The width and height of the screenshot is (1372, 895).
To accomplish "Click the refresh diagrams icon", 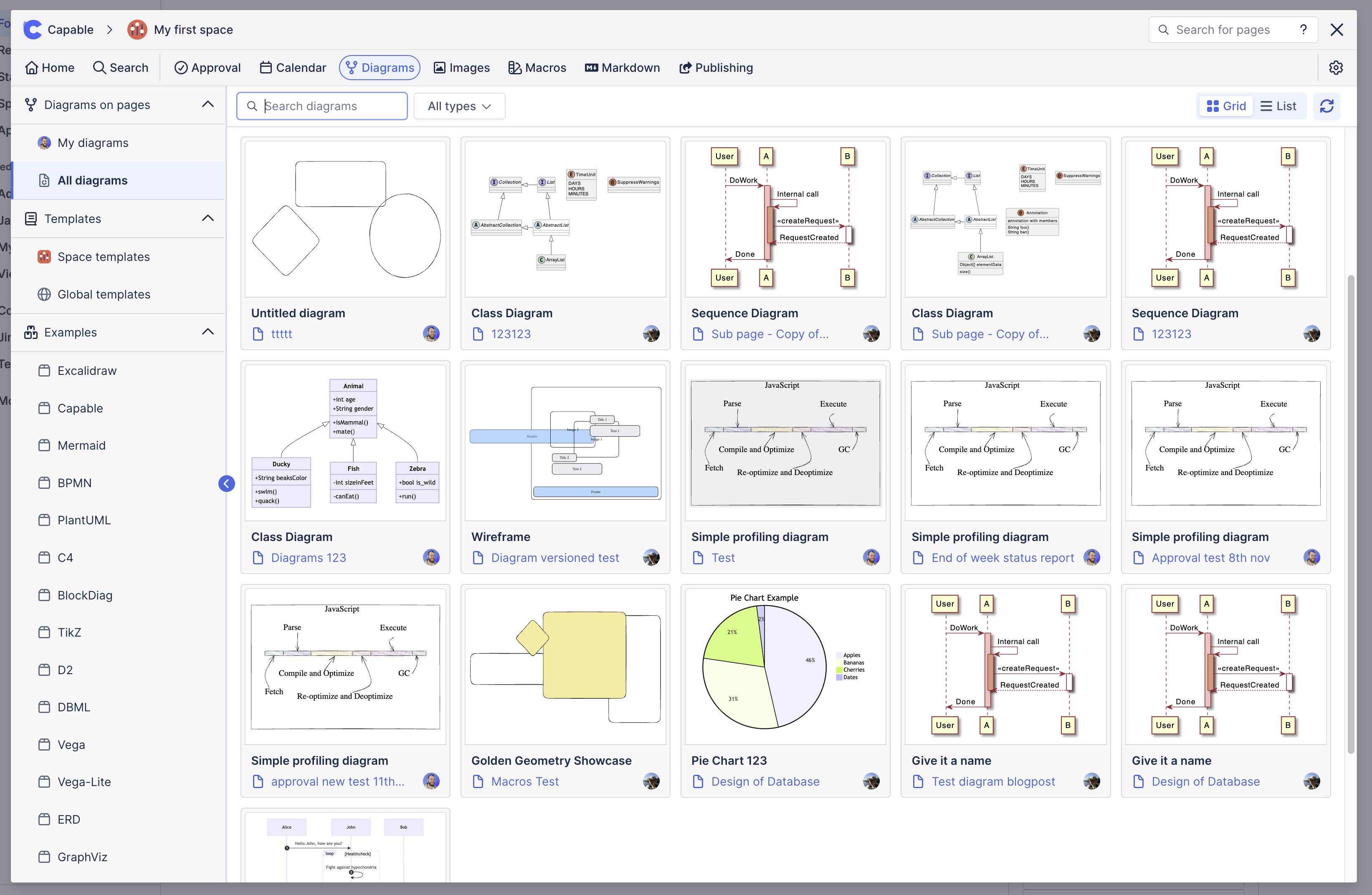I will (x=1326, y=106).
